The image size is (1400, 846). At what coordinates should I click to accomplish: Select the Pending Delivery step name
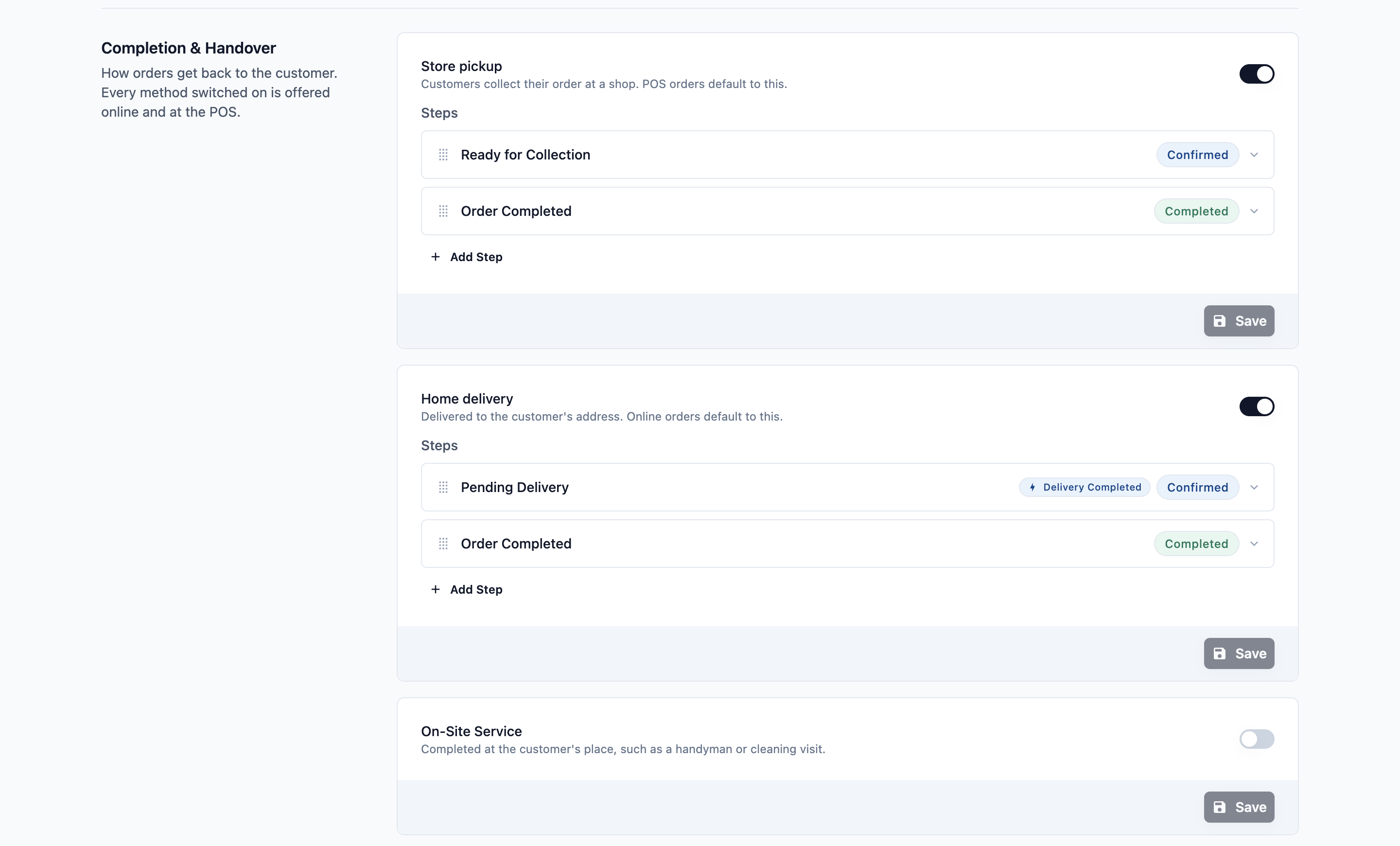514,487
